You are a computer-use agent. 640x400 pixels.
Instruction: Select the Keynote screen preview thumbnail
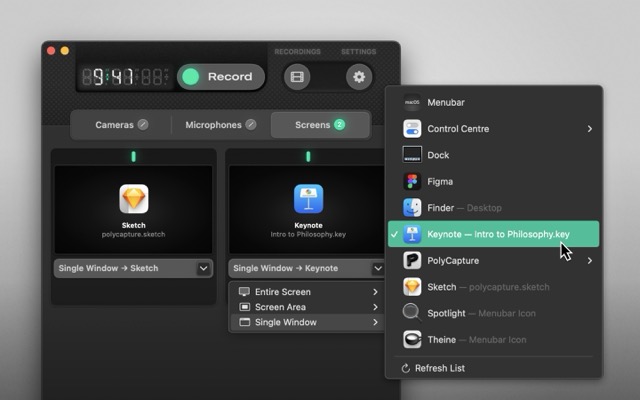point(307,209)
